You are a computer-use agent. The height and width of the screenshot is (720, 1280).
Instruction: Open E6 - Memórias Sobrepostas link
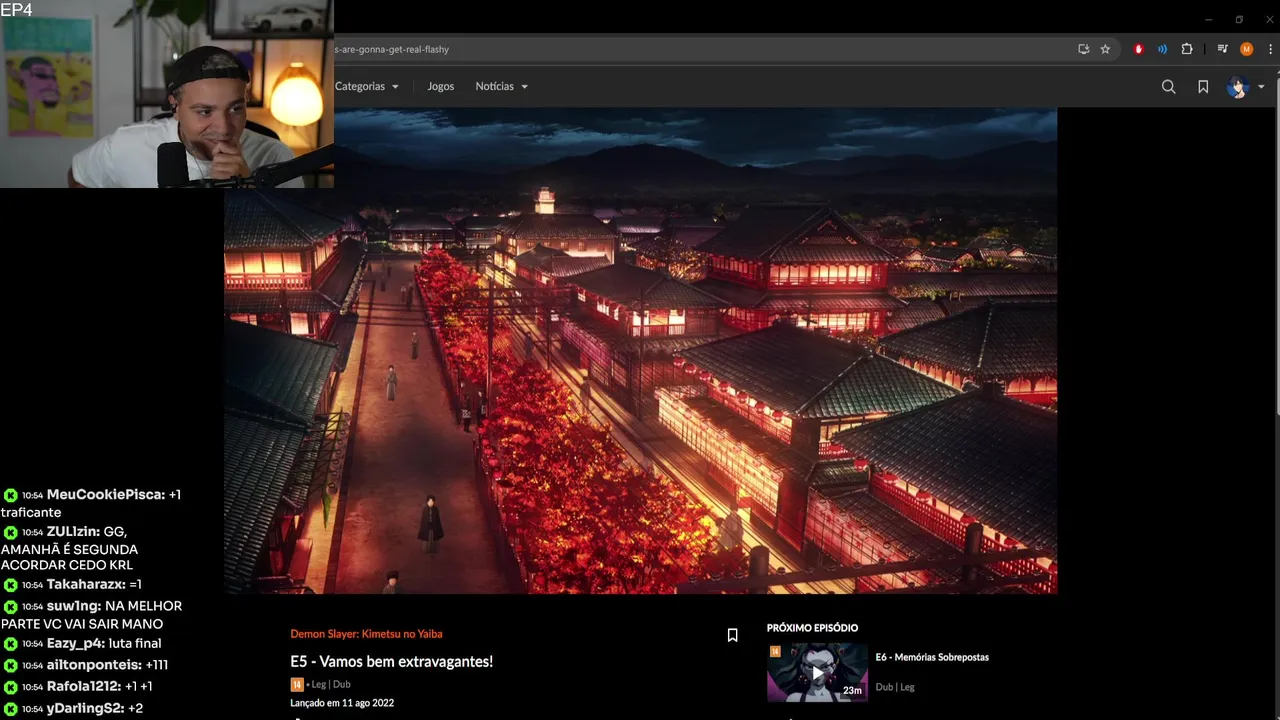(932, 657)
